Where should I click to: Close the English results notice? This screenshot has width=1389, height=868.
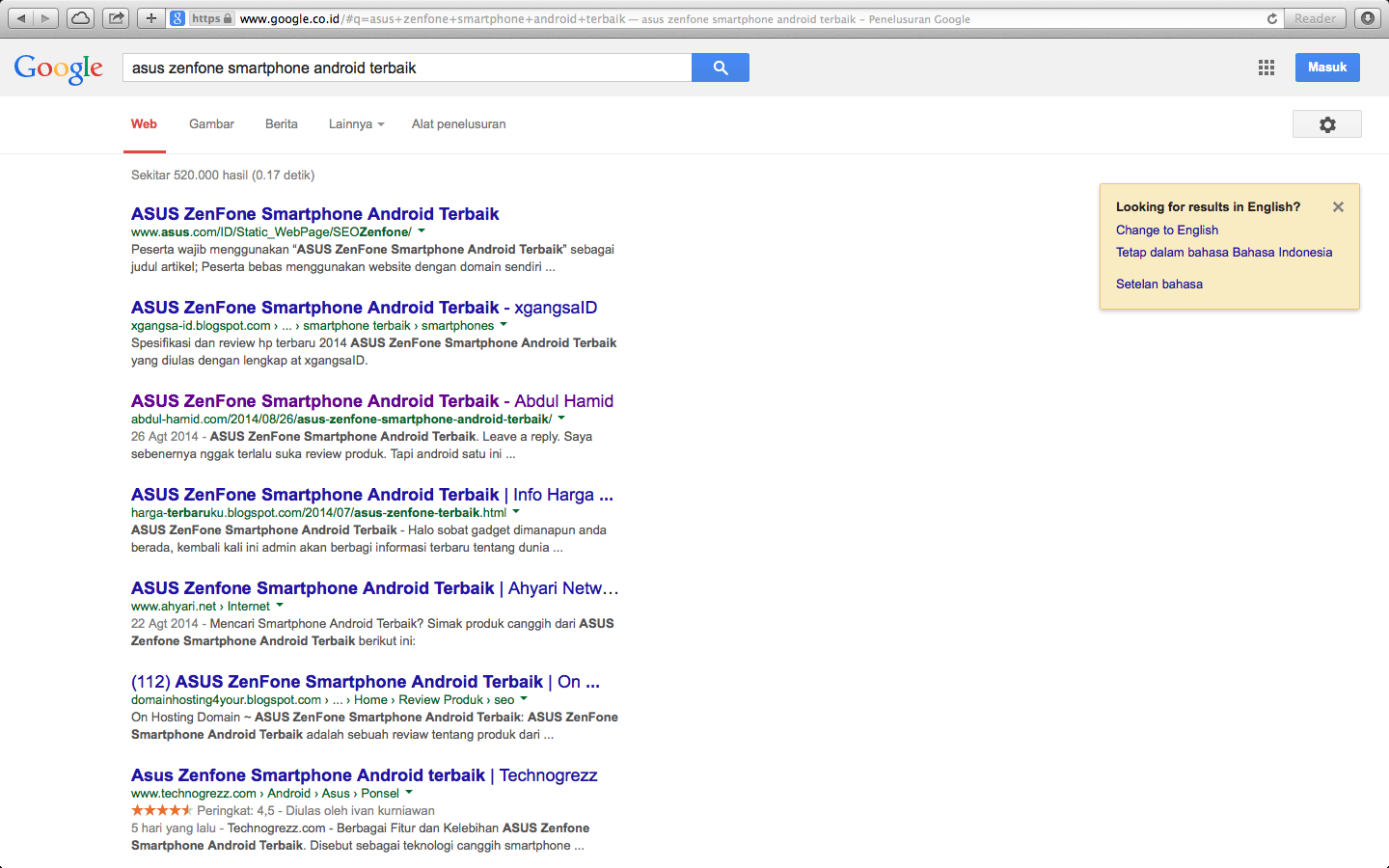tap(1338, 206)
